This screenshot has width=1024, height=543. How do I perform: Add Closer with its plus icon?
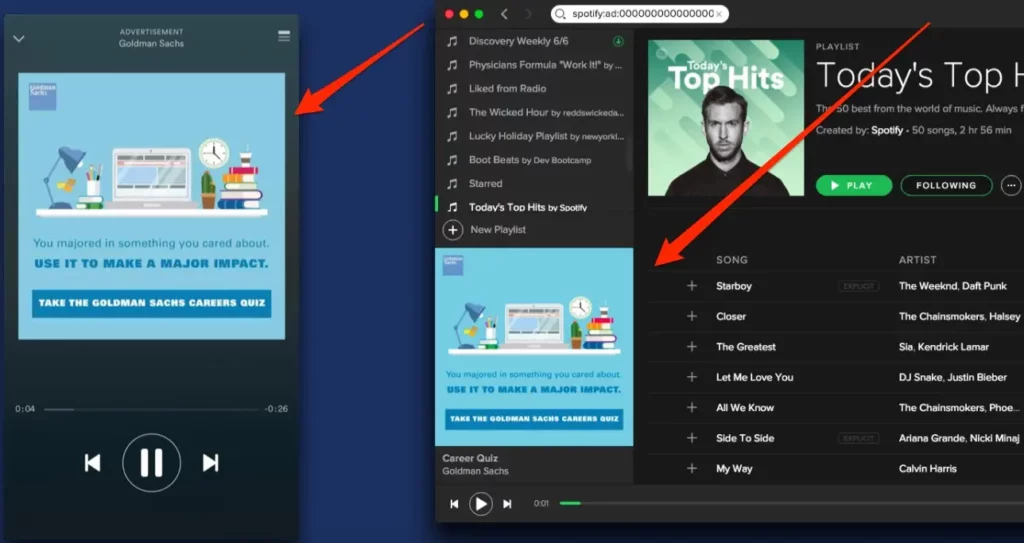pos(691,316)
